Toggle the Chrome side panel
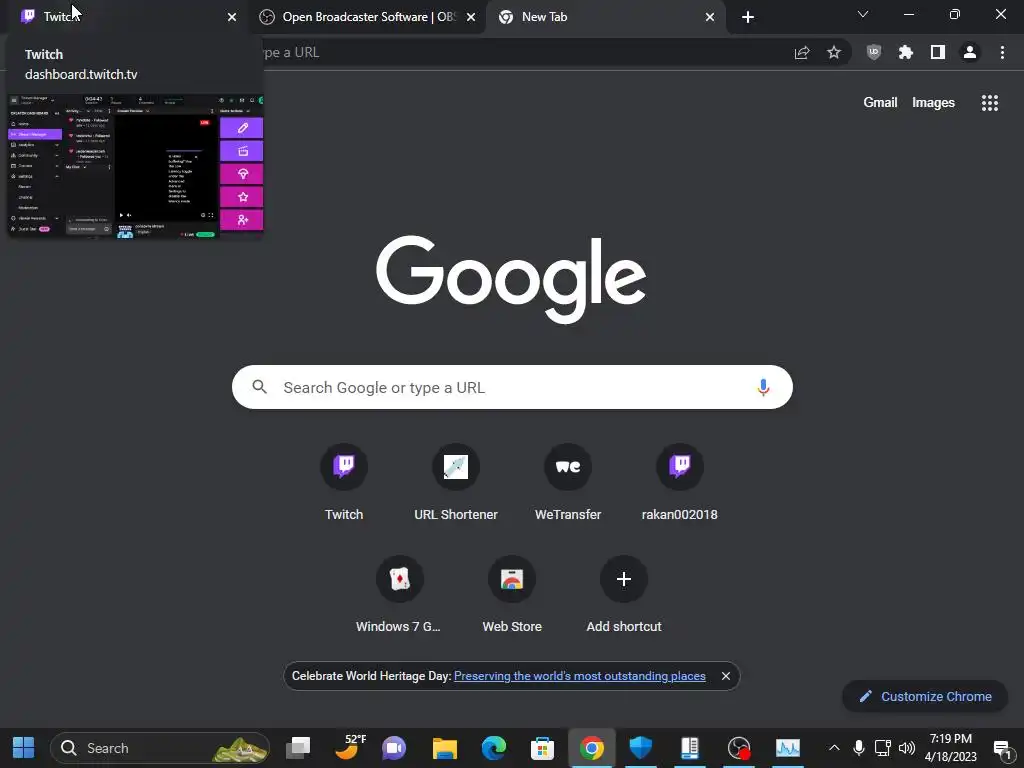The width and height of the screenshot is (1024, 768). (938, 53)
